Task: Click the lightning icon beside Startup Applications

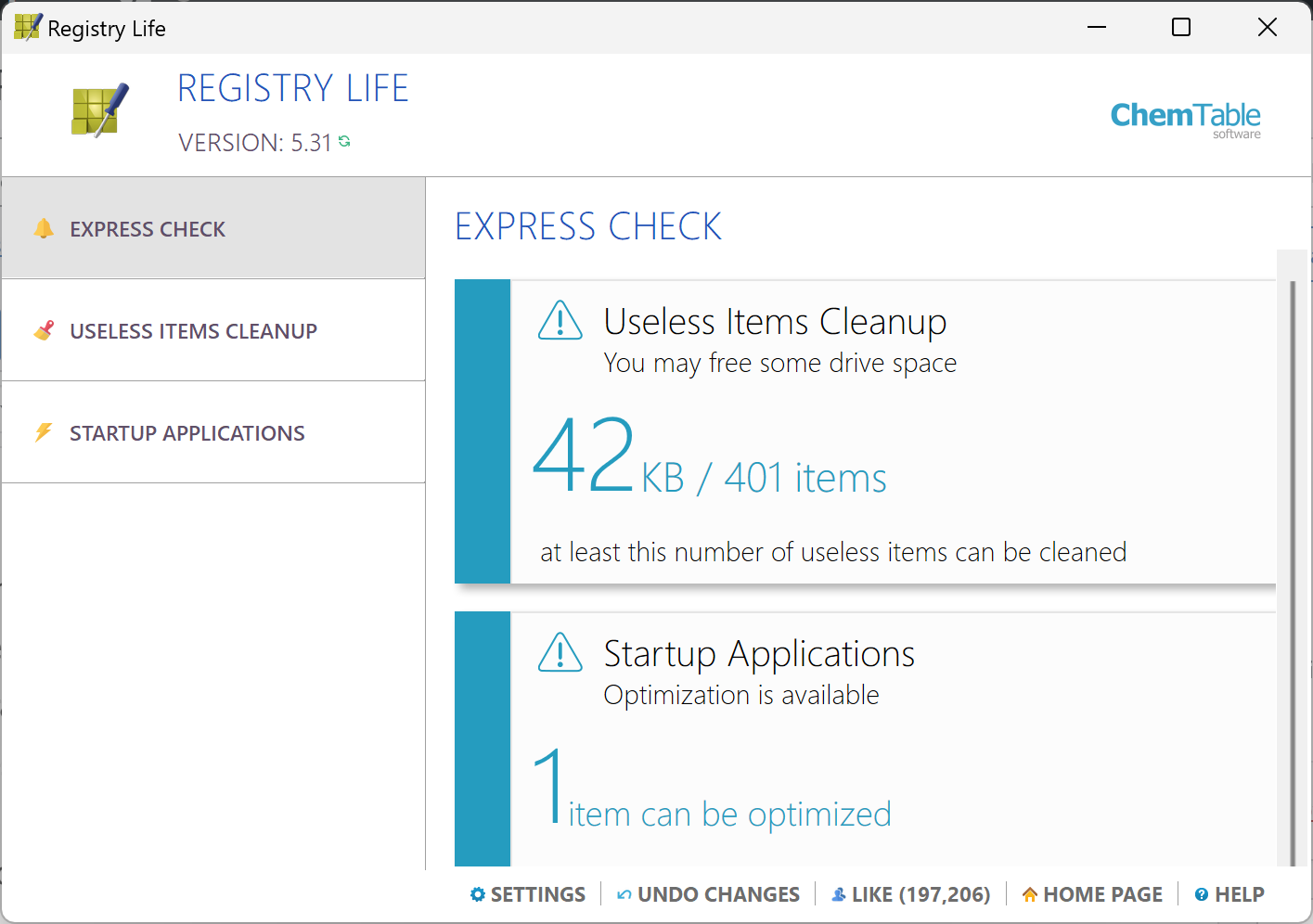Action: (44, 432)
